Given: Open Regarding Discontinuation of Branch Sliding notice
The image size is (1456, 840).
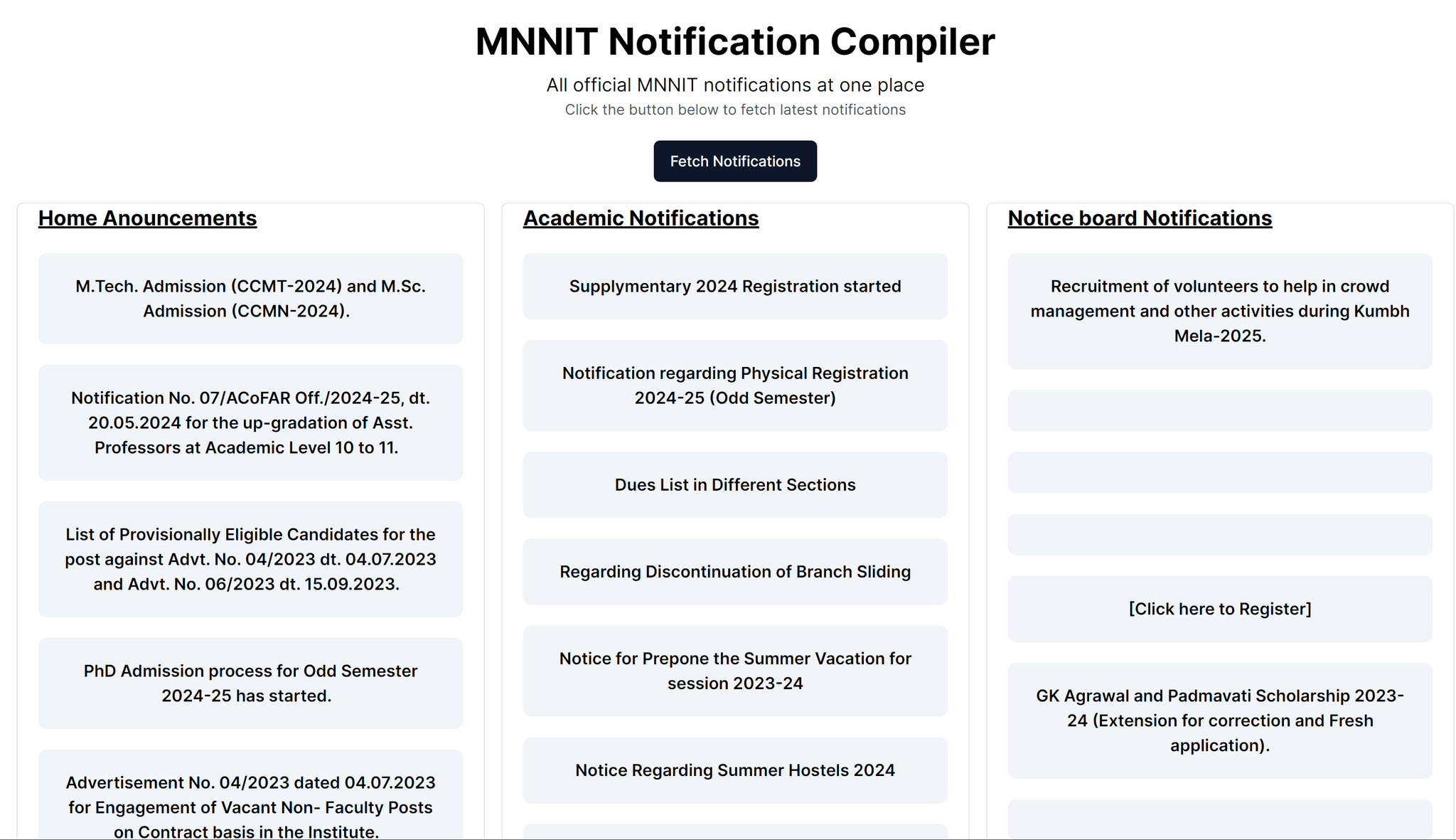Looking at the screenshot, I should [x=735, y=572].
